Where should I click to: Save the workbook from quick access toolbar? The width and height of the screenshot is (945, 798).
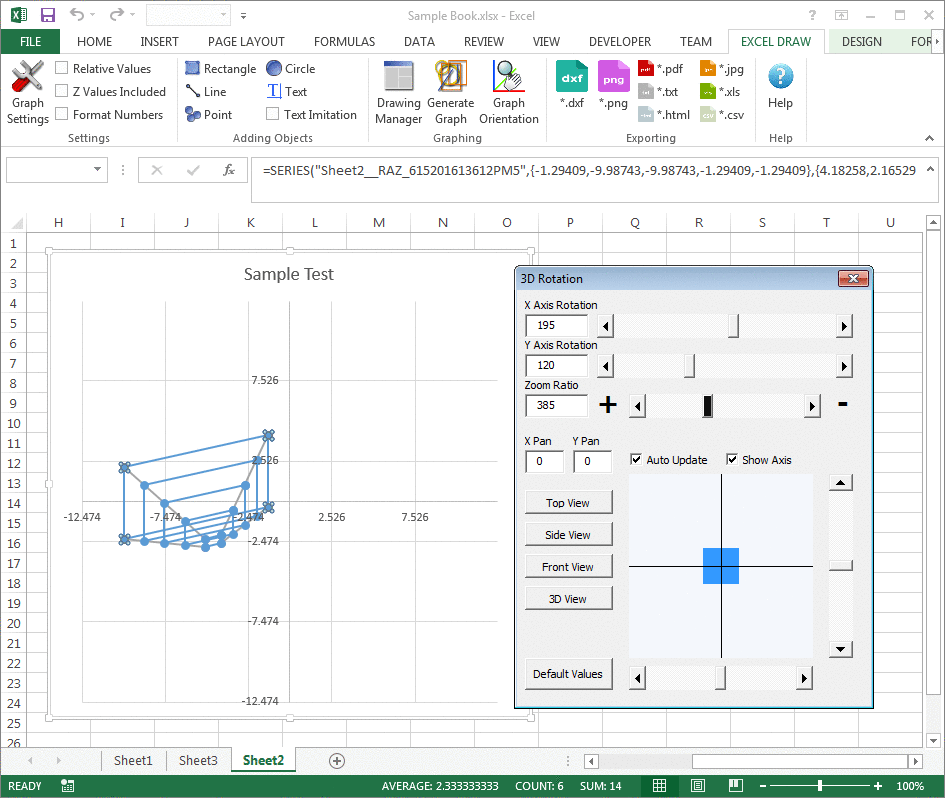(x=47, y=15)
